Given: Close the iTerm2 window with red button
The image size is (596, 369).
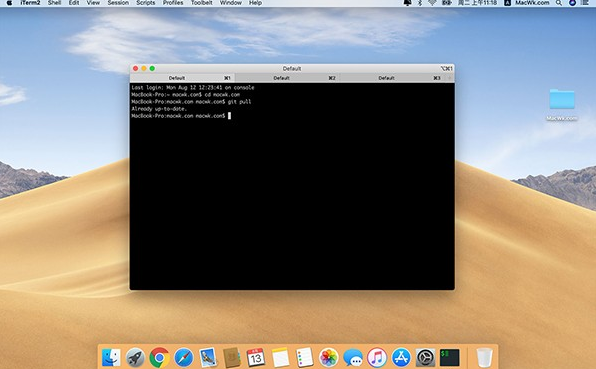Looking at the screenshot, I should 135,68.
